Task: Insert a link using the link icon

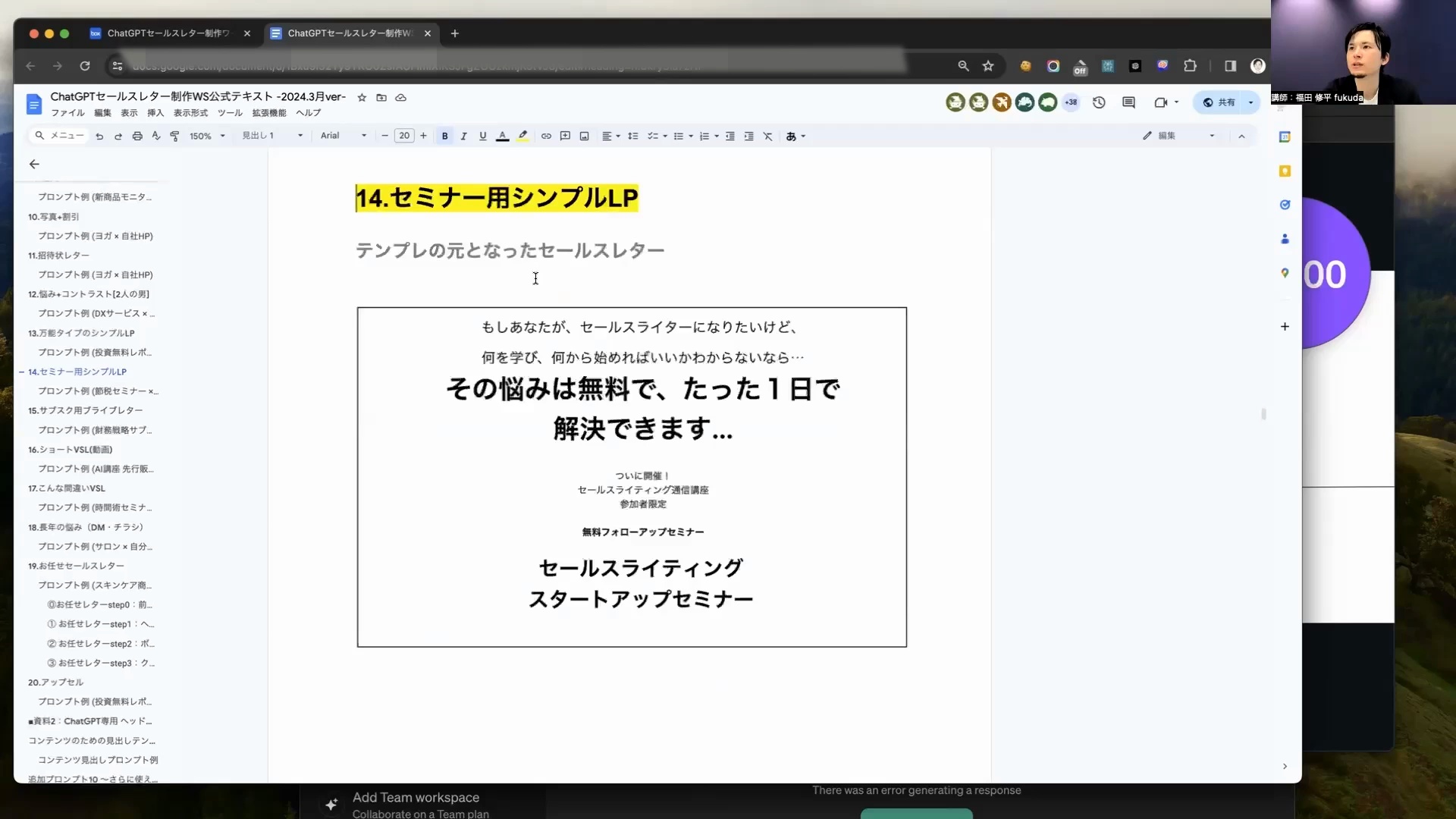Action: pyautogui.click(x=546, y=136)
